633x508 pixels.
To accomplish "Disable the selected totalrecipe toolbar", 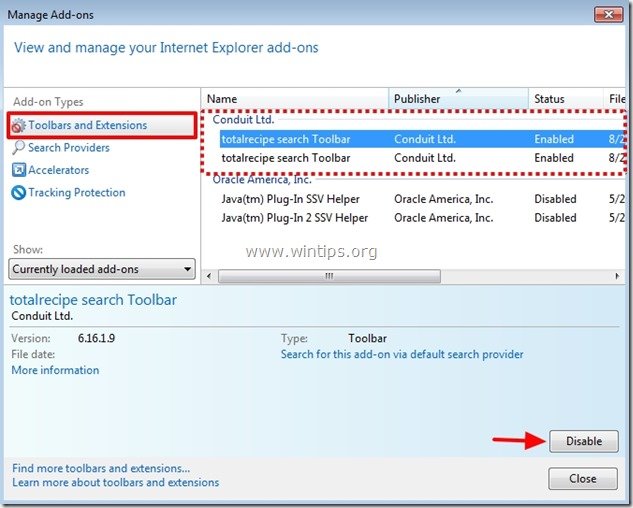I will [584, 441].
